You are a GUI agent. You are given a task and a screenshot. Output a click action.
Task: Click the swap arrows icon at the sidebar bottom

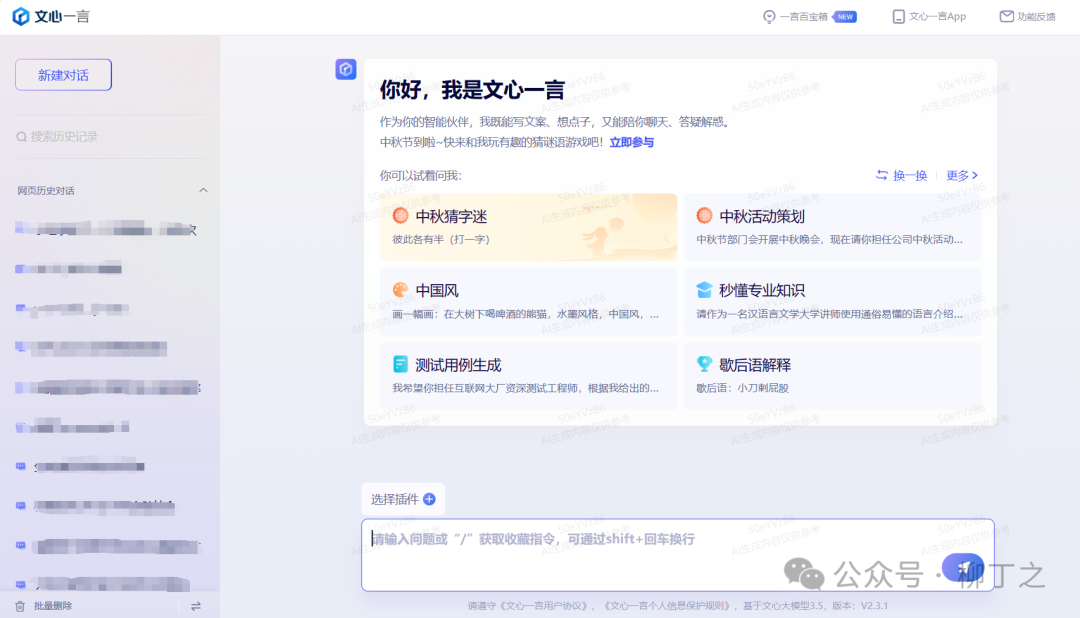tap(196, 606)
